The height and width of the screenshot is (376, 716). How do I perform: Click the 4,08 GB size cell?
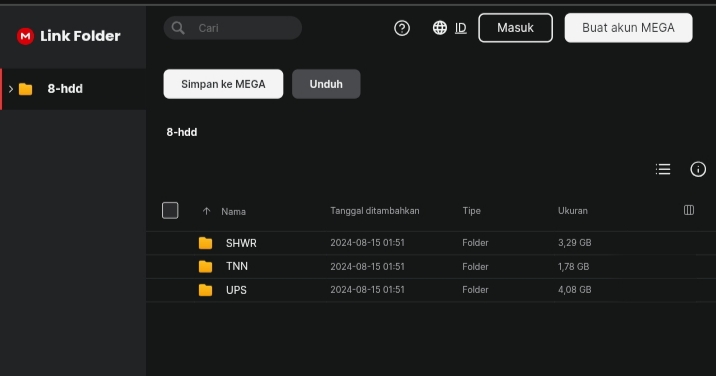pos(574,290)
